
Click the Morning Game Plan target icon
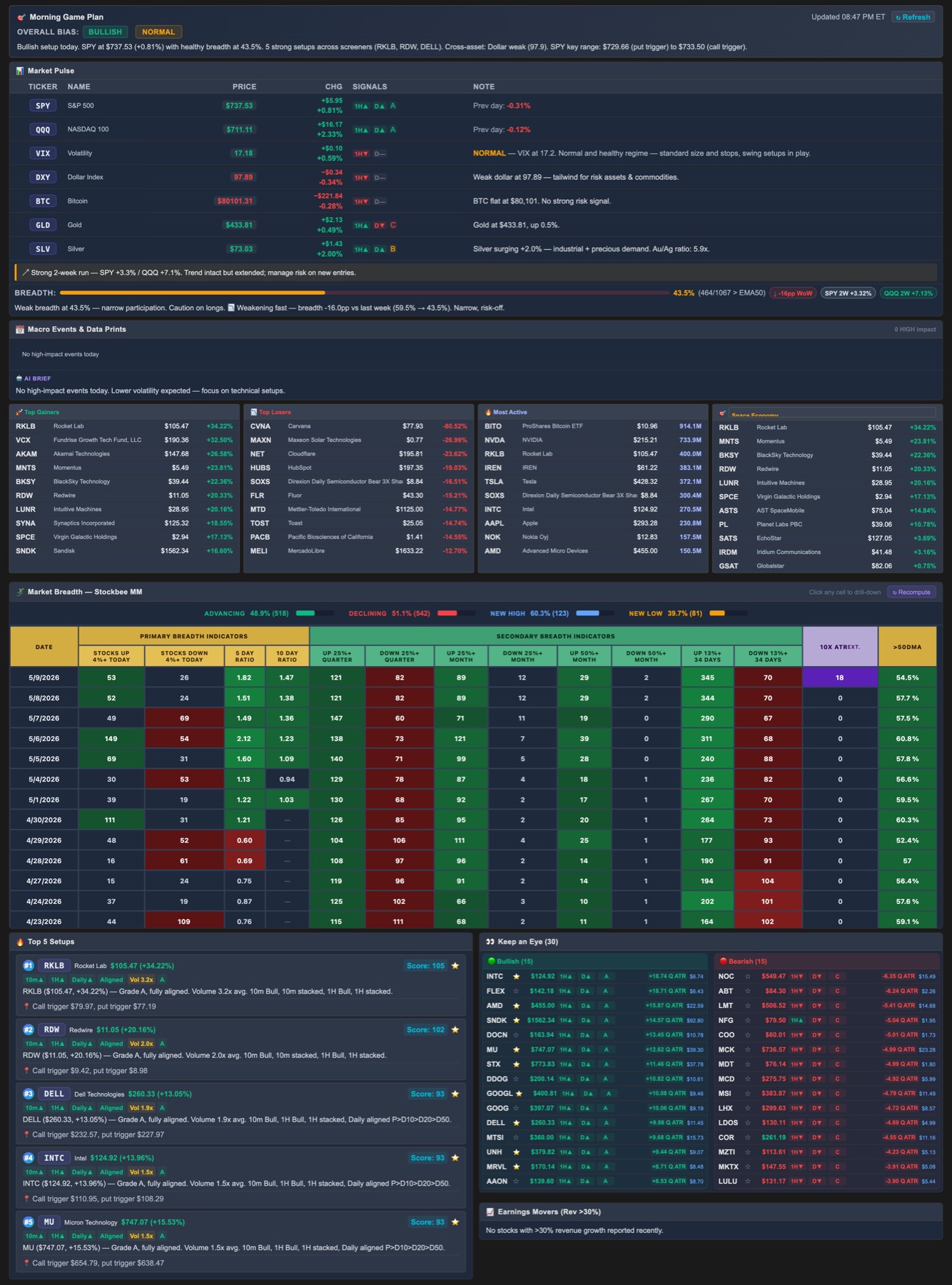pyautogui.click(x=21, y=17)
